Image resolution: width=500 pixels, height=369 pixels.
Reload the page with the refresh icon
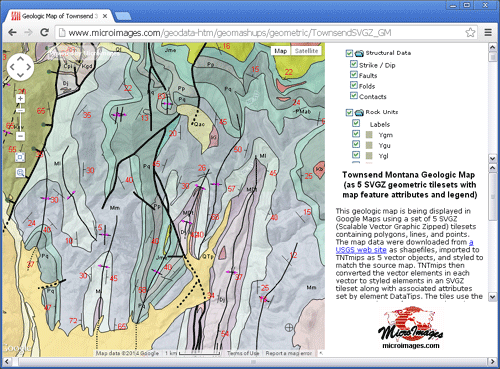point(44,32)
